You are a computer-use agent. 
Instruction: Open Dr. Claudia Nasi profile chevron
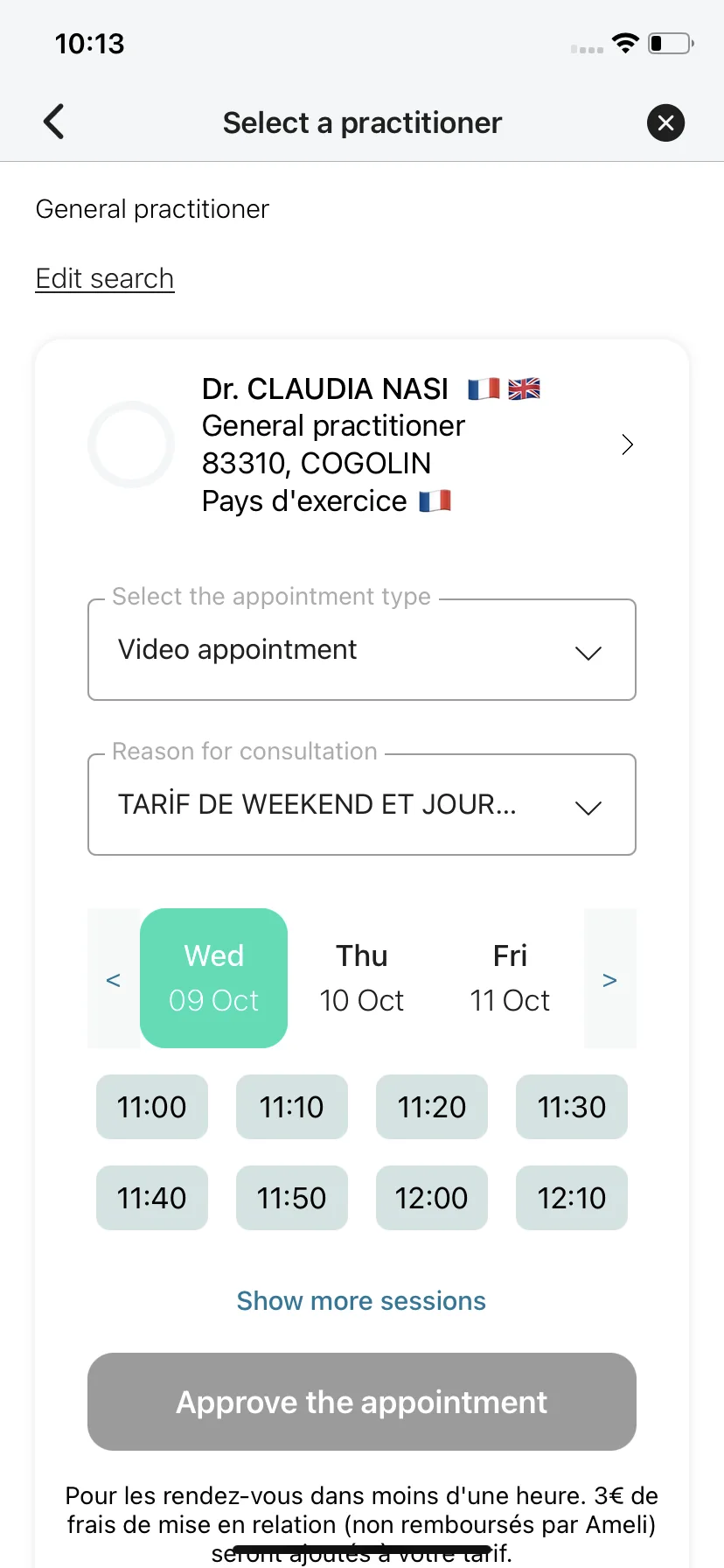click(x=627, y=444)
